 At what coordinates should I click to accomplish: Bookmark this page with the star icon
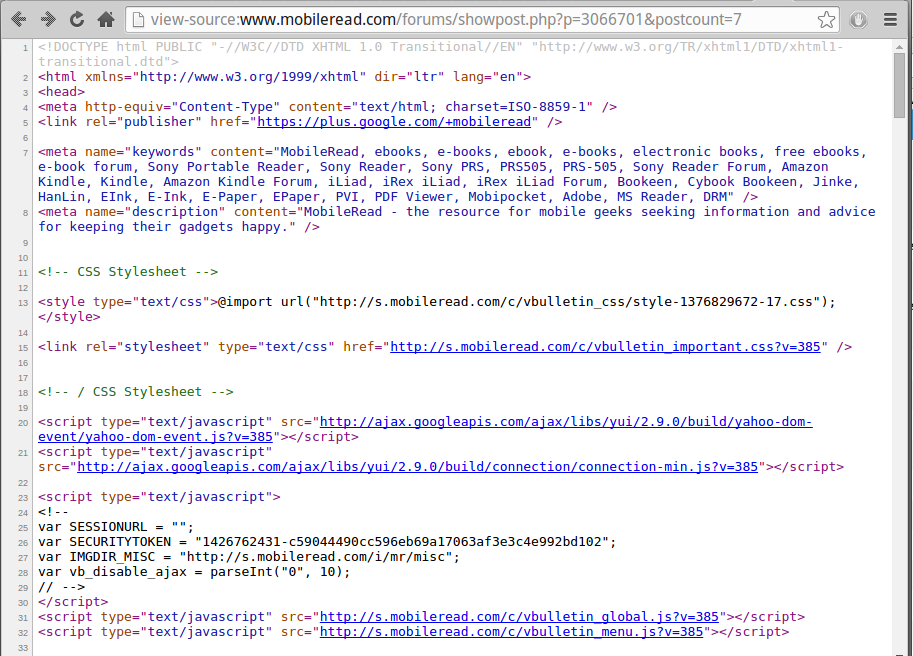(826, 20)
